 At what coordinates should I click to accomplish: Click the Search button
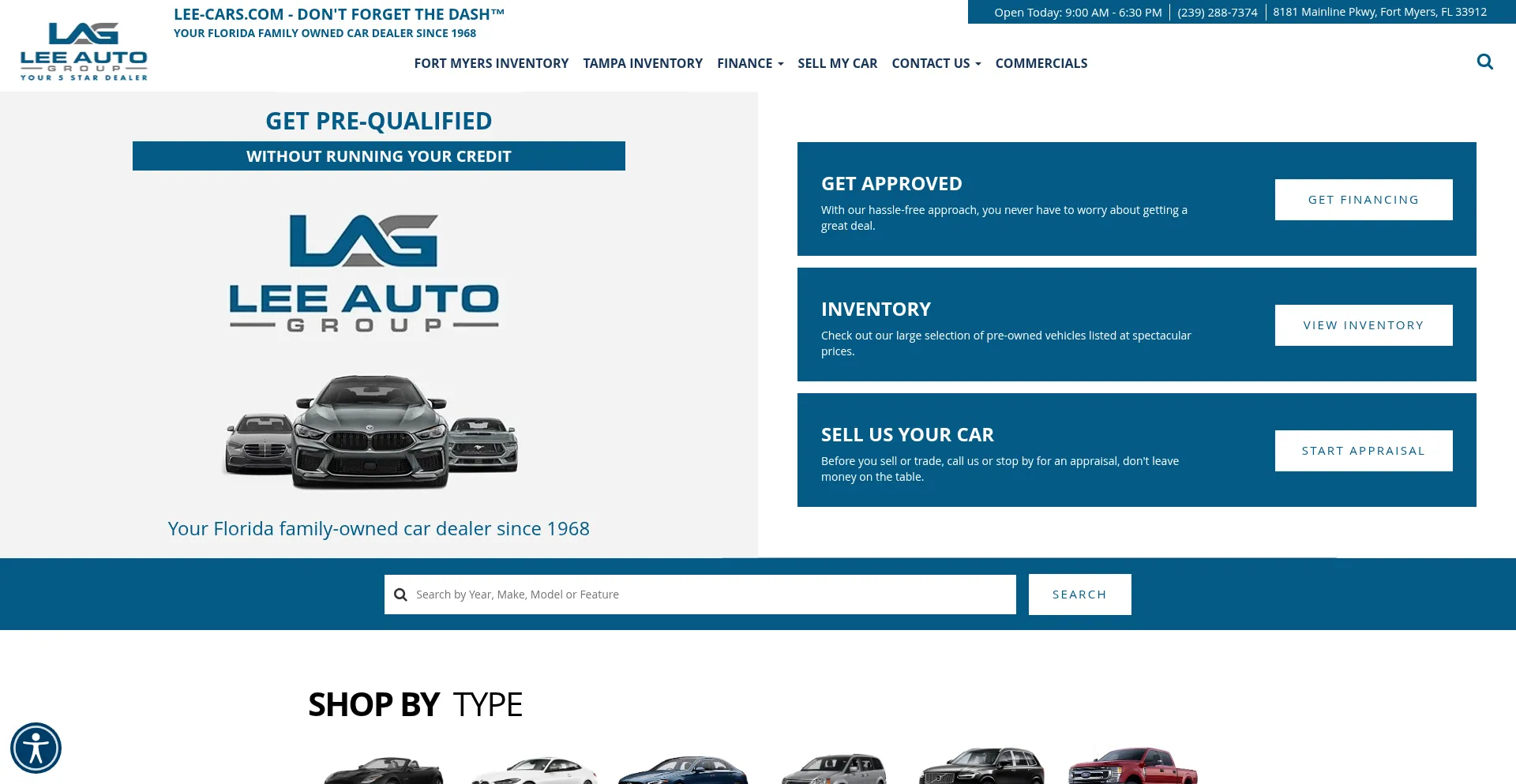pyautogui.click(x=1079, y=595)
